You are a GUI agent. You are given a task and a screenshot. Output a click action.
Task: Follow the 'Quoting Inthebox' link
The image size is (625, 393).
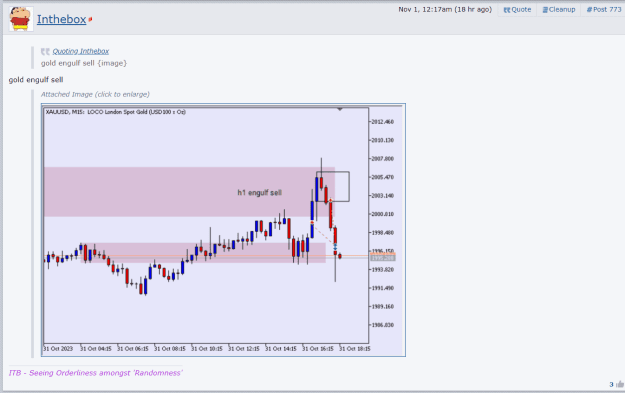81,51
